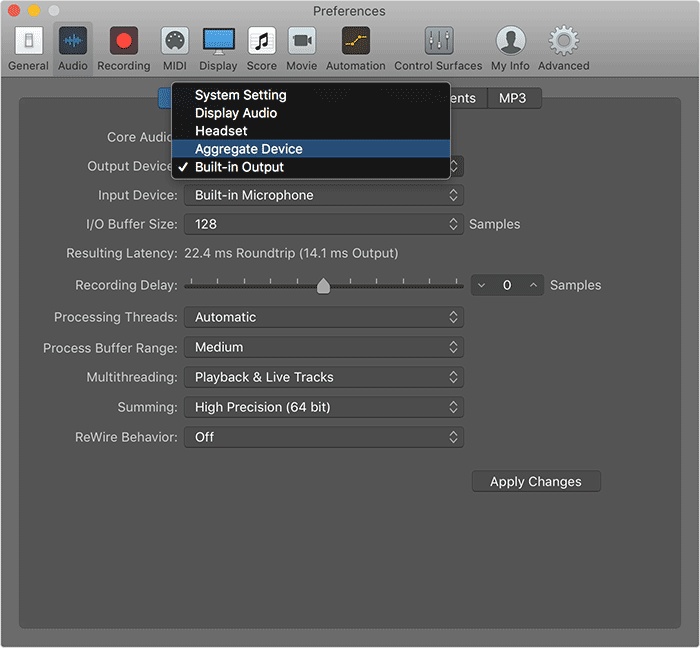Go to Movie preferences
Screen dimensions: 700x648
click(302, 48)
